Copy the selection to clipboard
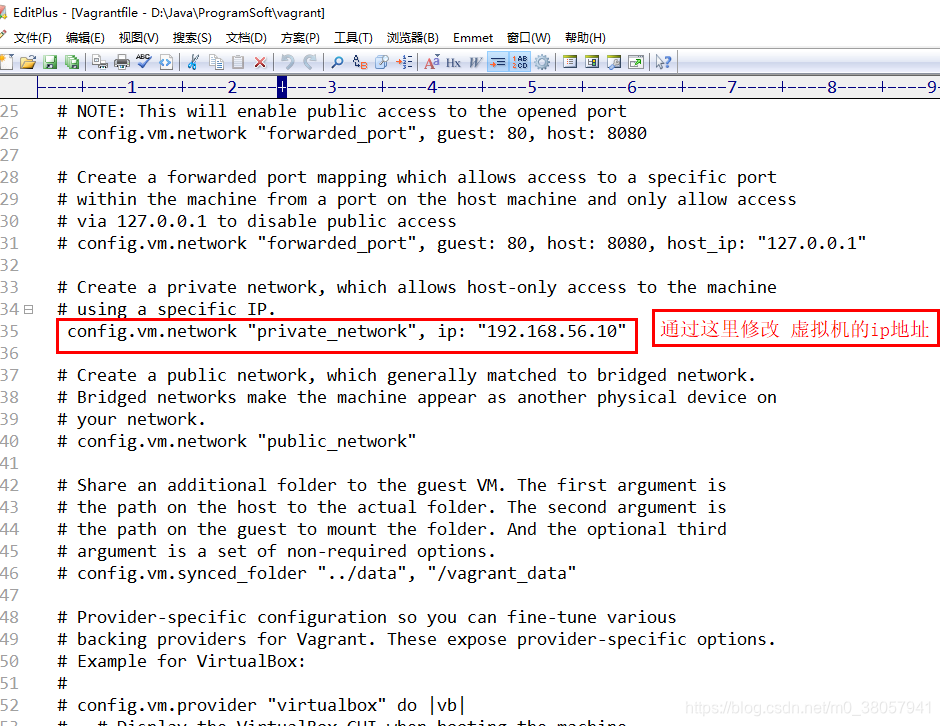This screenshot has width=940, height=726. [216, 62]
